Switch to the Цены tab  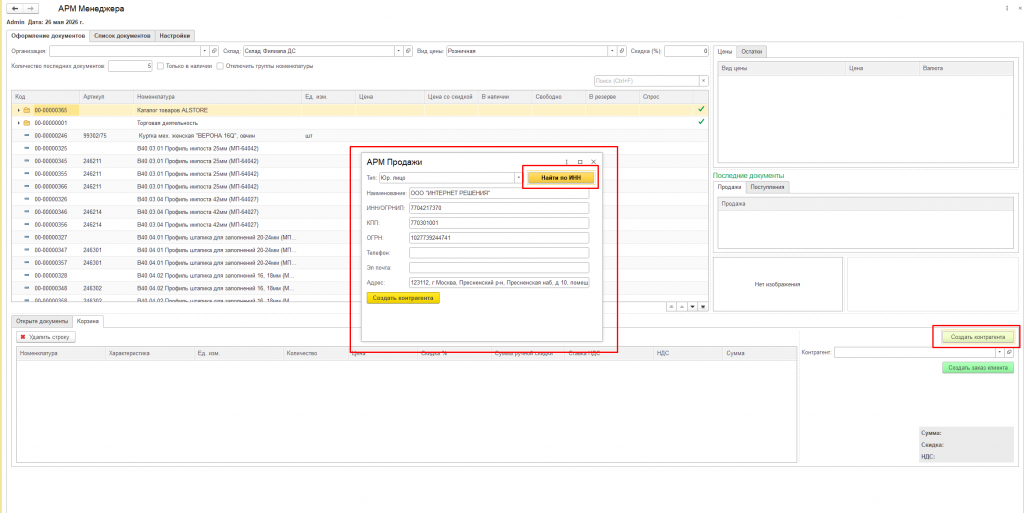(724, 51)
